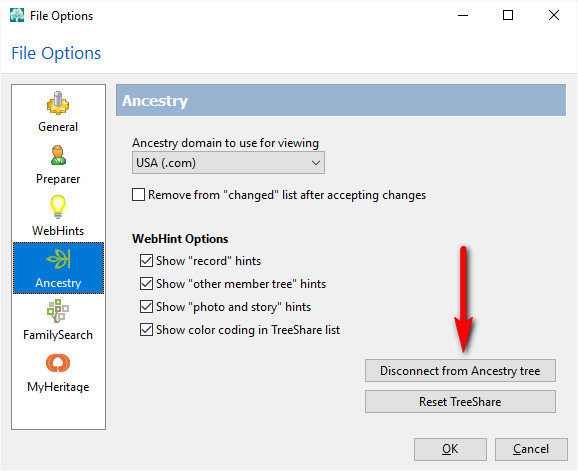This screenshot has width=578, height=471.
Task: Dismiss dialog with the Cancel button
Action: (x=531, y=449)
